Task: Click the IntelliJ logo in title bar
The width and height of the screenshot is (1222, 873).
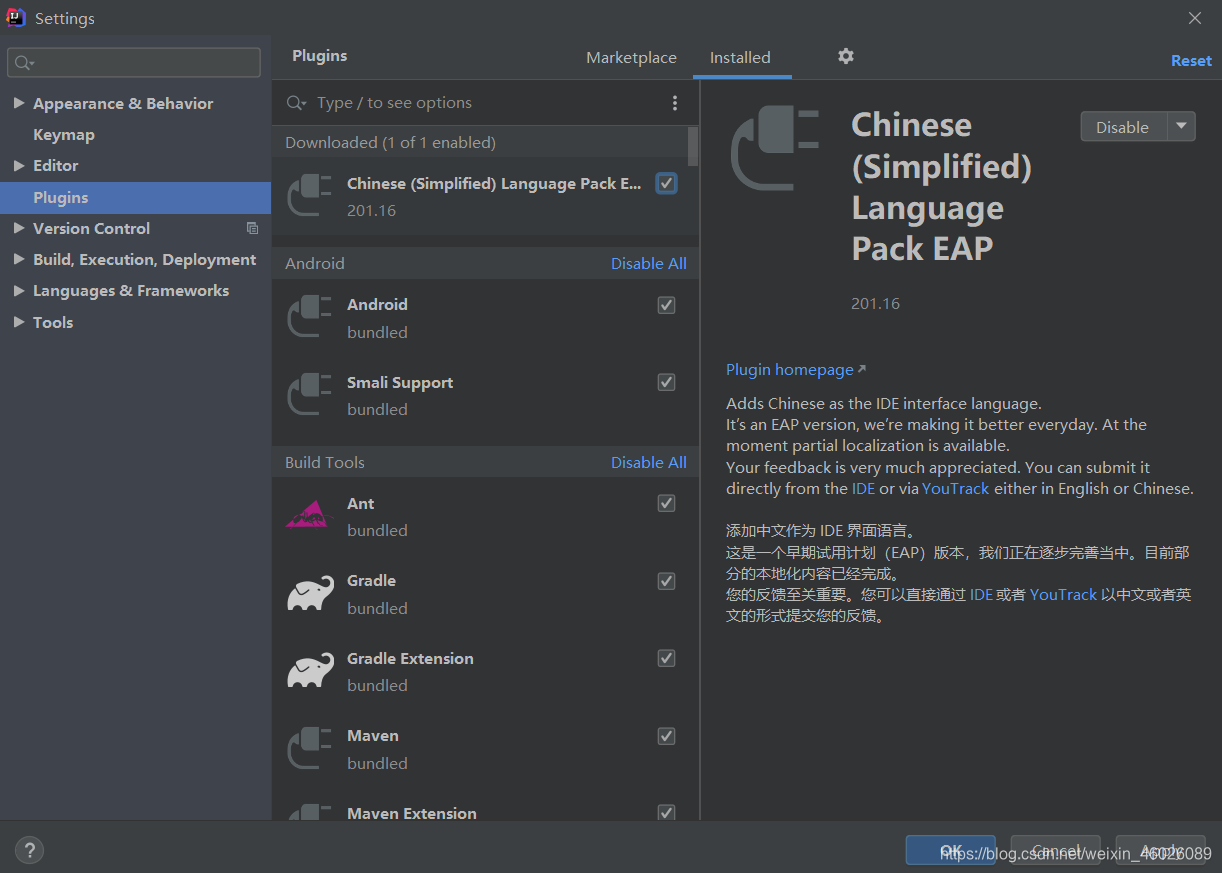Action: coord(16,18)
